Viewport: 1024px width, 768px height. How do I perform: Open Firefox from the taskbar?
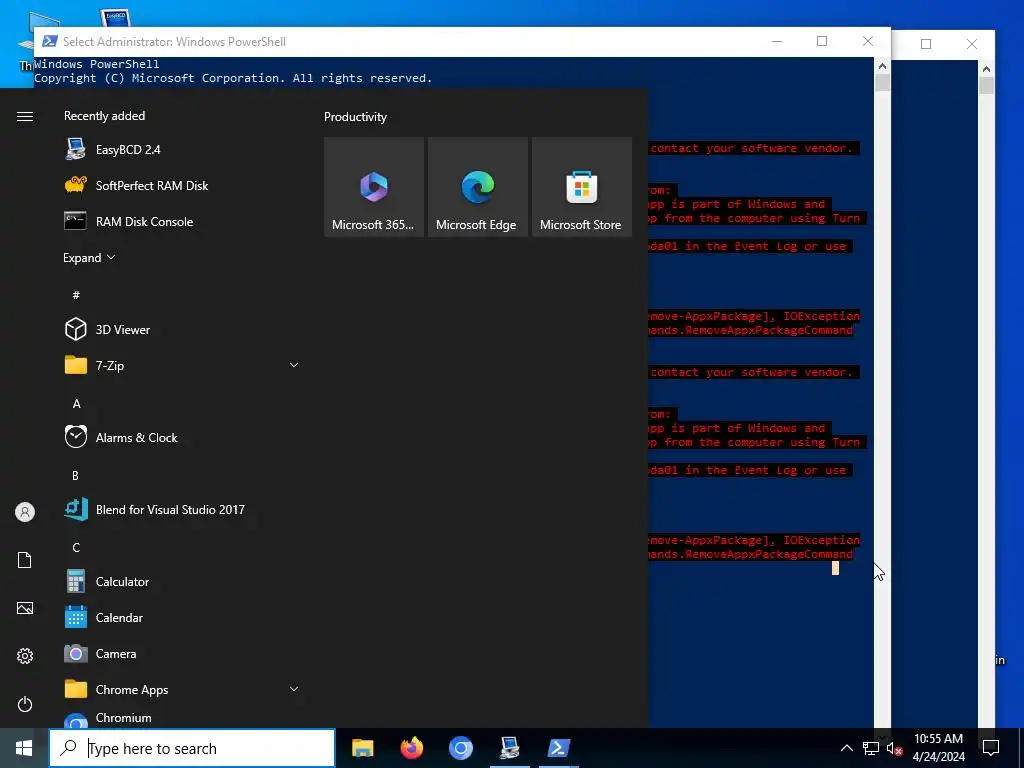tap(411, 748)
